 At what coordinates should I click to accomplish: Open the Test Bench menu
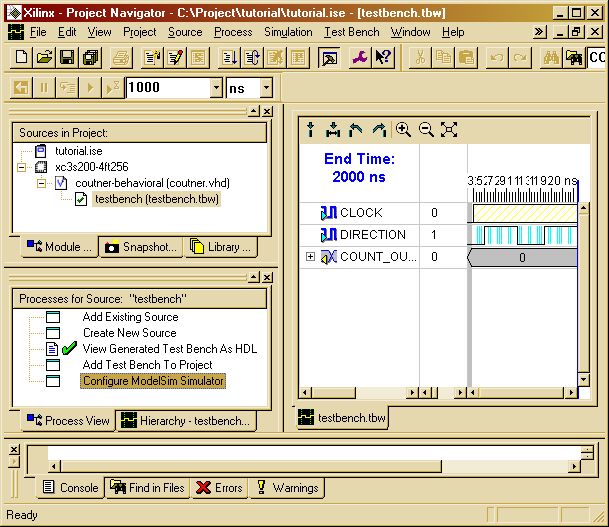351,32
